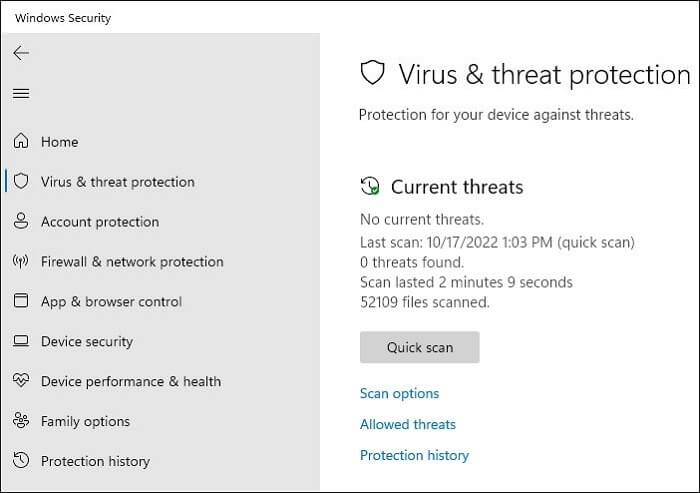Click the Firewall network signal icon
Viewport: 700px width, 493px height.
[21, 262]
